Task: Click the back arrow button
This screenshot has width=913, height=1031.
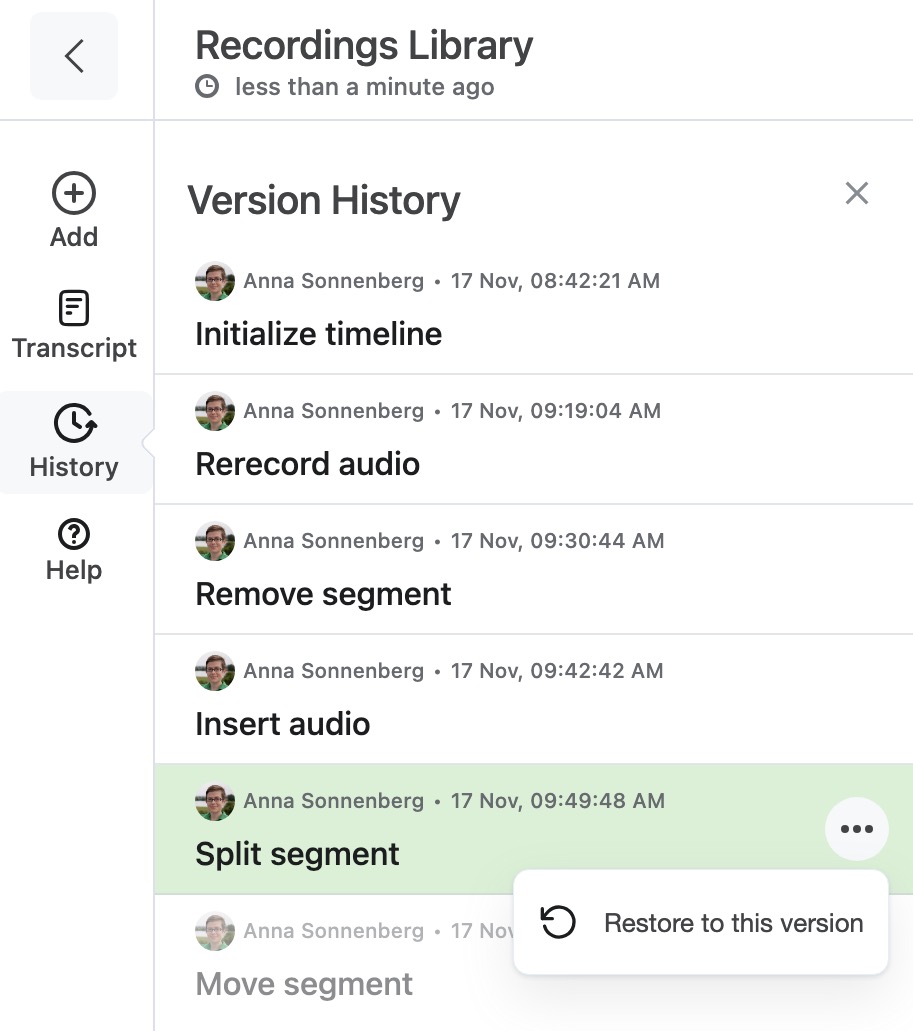Action: click(74, 56)
